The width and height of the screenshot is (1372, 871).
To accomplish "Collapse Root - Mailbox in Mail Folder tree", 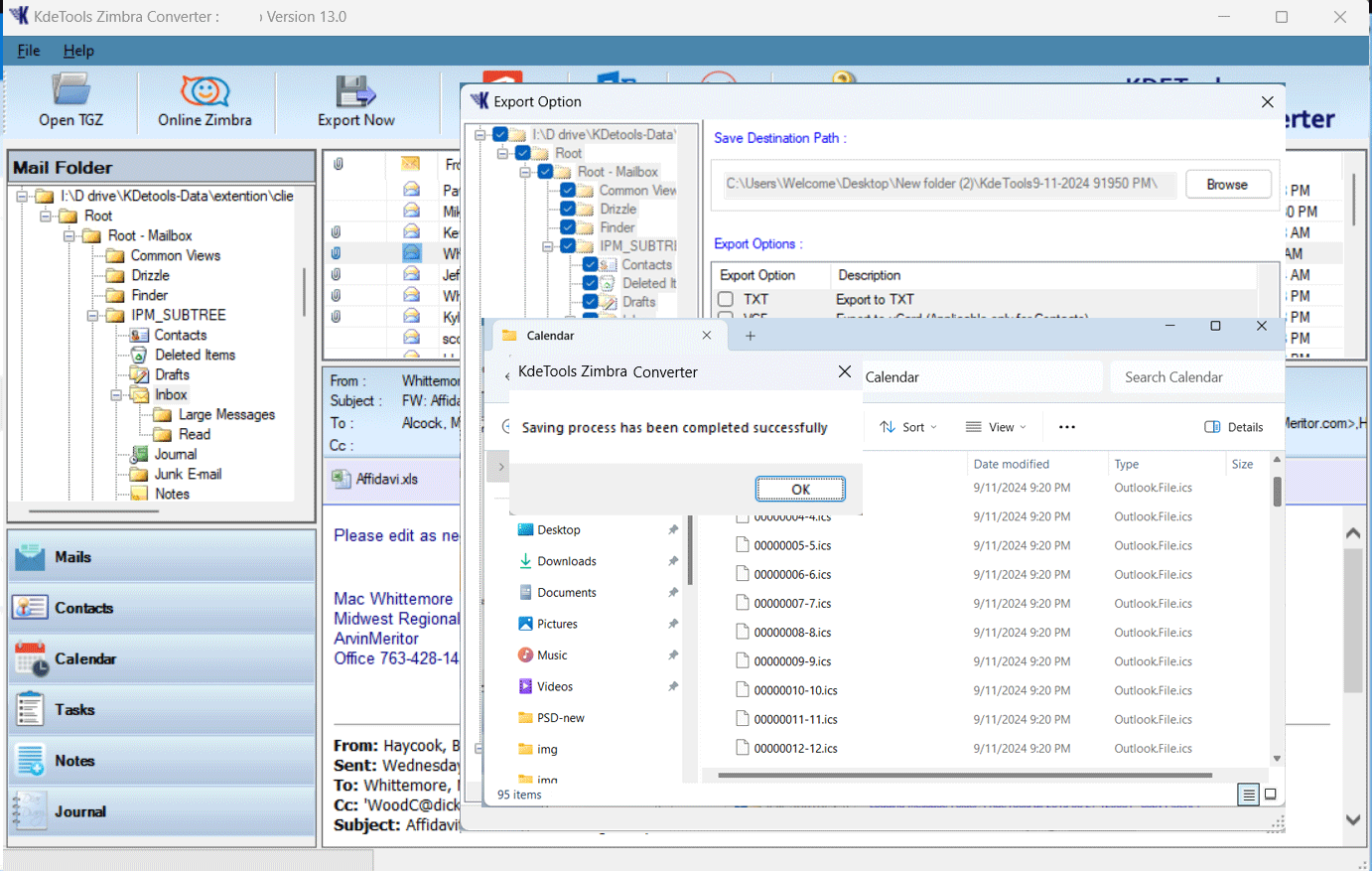I will pos(69,235).
